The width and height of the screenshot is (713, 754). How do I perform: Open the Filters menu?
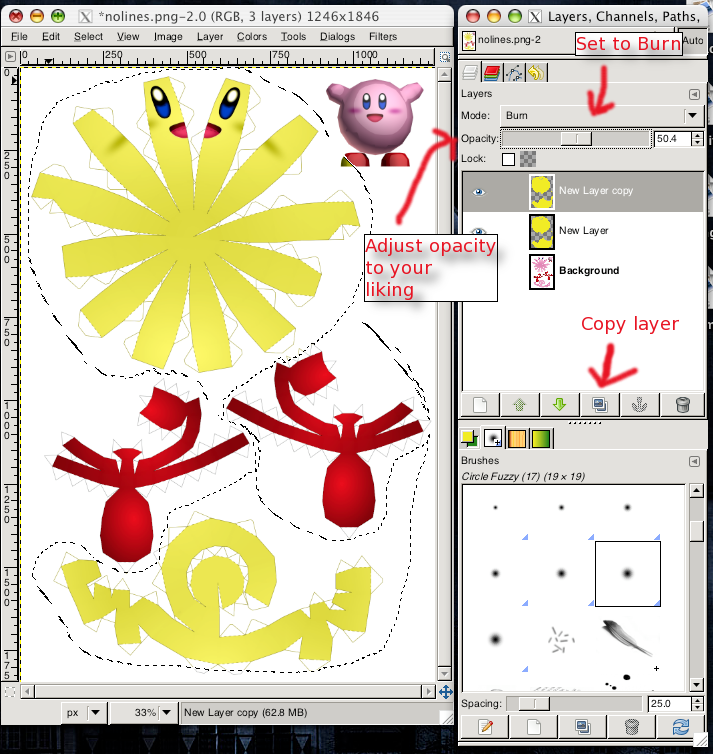[x=383, y=37]
